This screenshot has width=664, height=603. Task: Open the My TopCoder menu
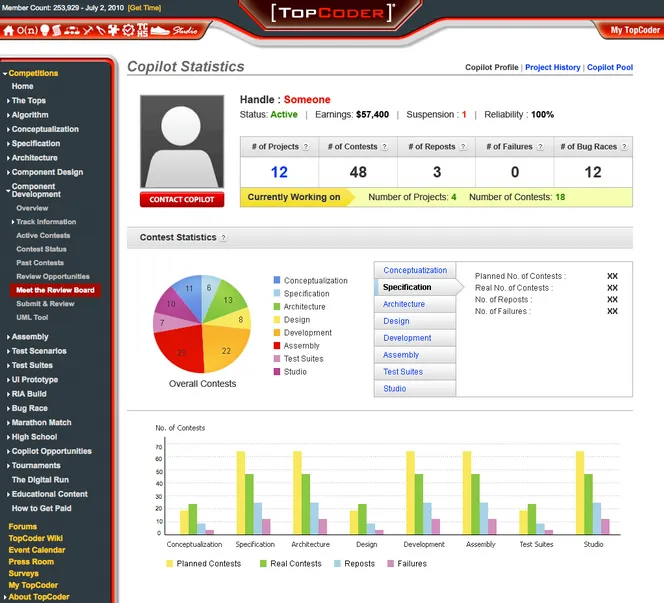[634, 30]
